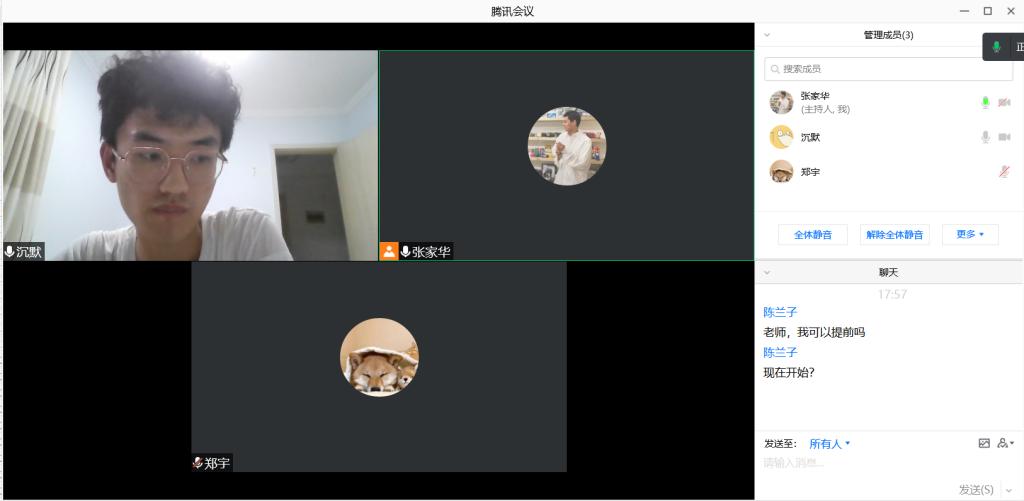The image size is (1024, 501).
Task: Click the 解除全体静音 button
Action: 895,234
